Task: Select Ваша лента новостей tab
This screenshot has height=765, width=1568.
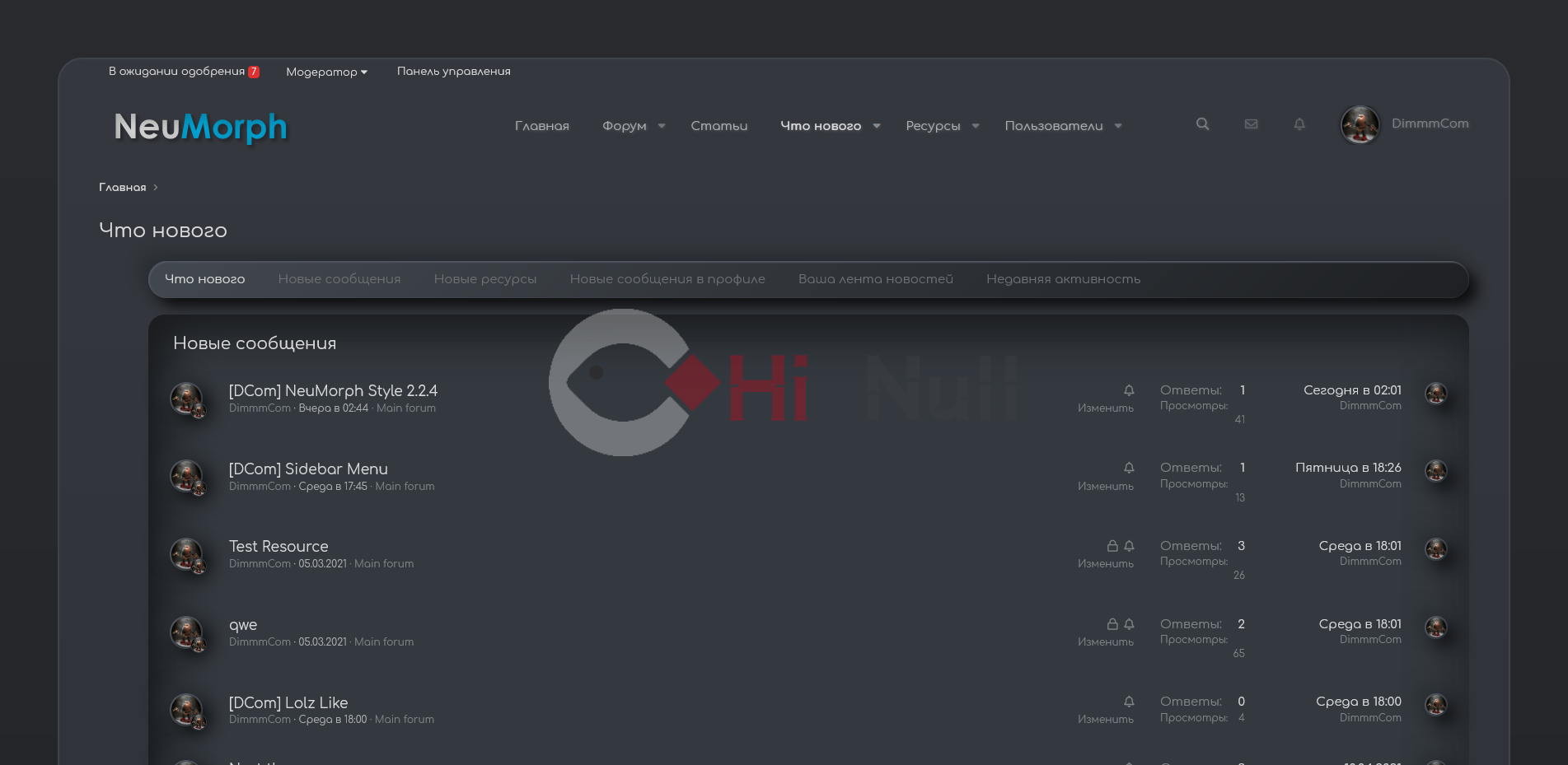Action: [876, 279]
